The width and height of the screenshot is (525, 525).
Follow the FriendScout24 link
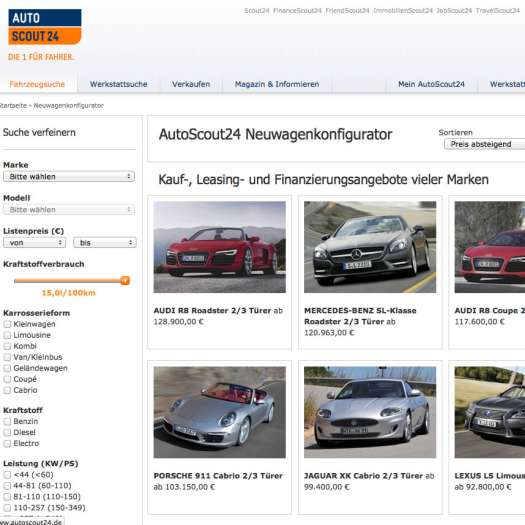pos(347,11)
